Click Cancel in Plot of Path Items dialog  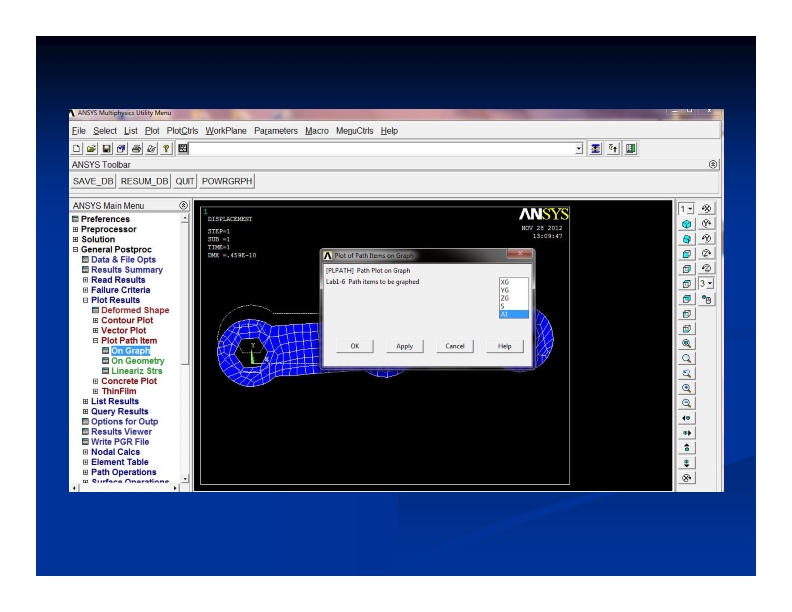pyautogui.click(x=455, y=346)
